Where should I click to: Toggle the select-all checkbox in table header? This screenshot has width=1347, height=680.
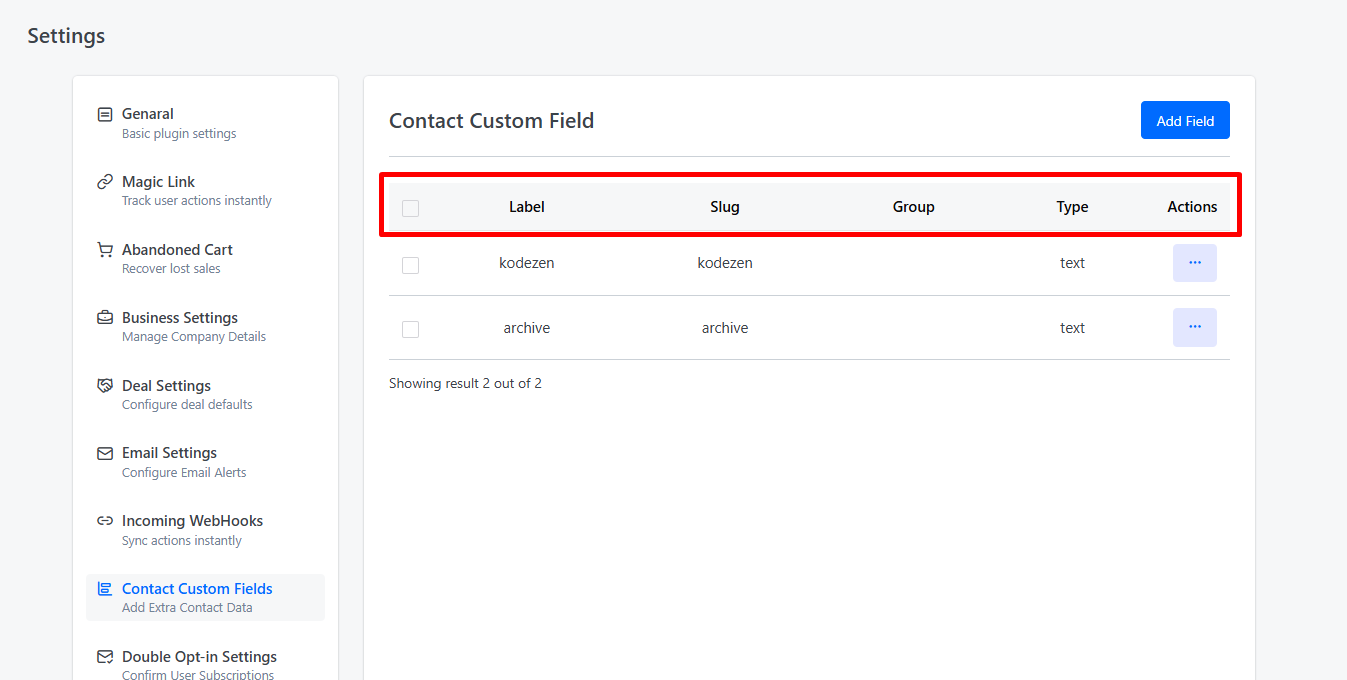click(x=410, y=208)
